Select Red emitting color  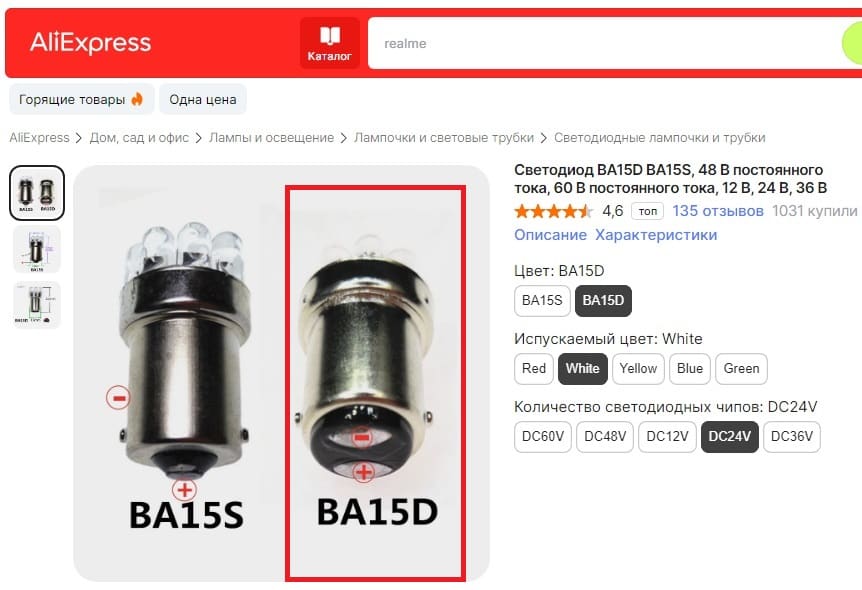534,369
